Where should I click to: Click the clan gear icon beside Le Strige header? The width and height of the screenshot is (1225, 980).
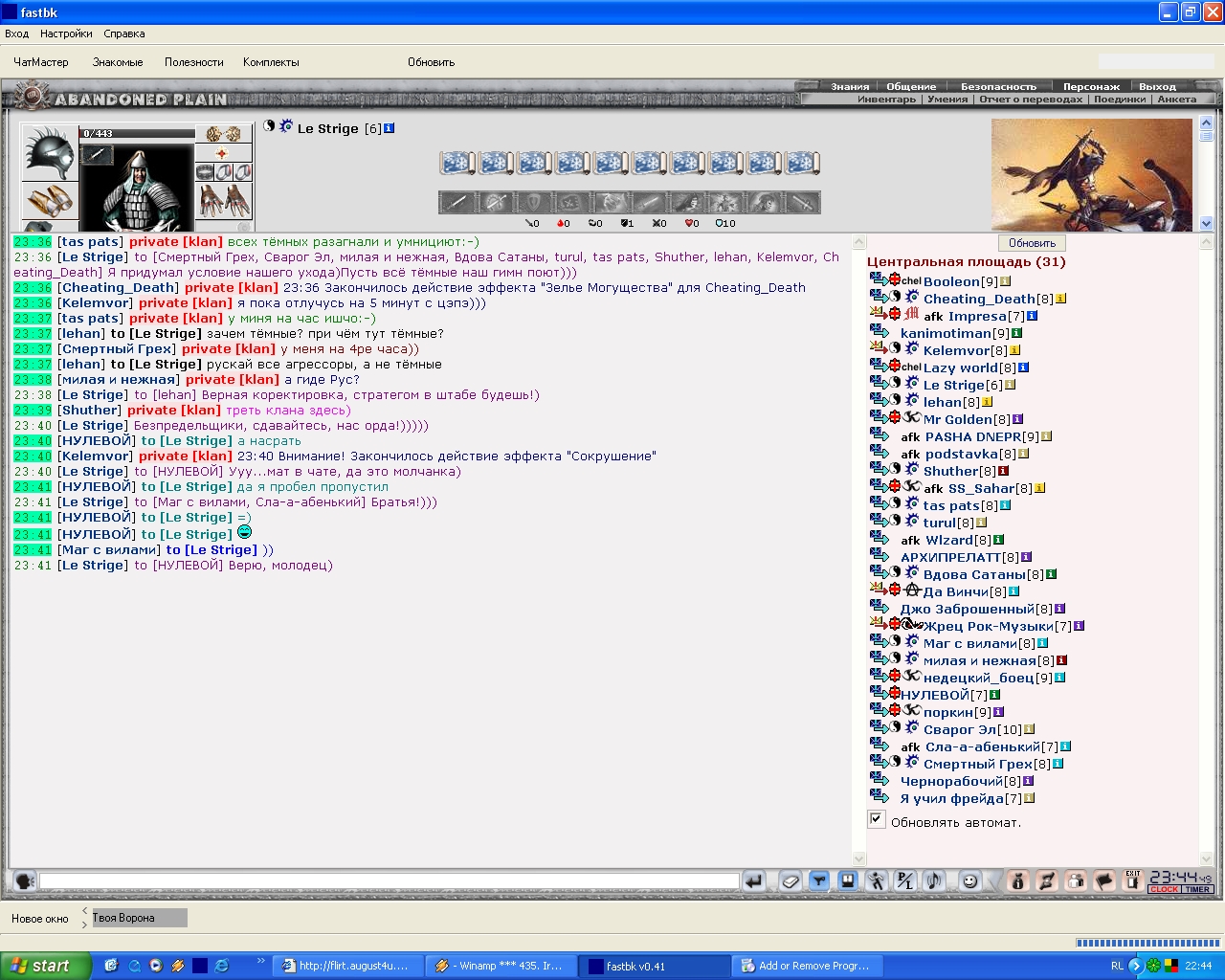tap(286, 126)
